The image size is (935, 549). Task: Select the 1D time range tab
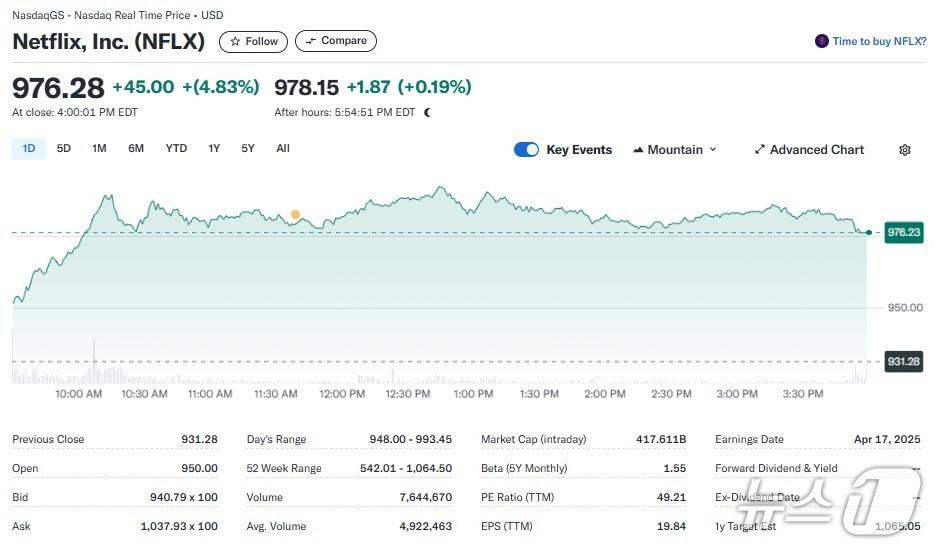(29, 149)
